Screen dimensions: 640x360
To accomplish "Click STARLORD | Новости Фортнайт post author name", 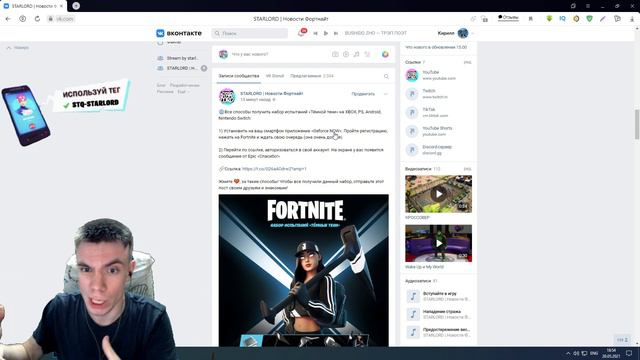I will tap(272, 93).
